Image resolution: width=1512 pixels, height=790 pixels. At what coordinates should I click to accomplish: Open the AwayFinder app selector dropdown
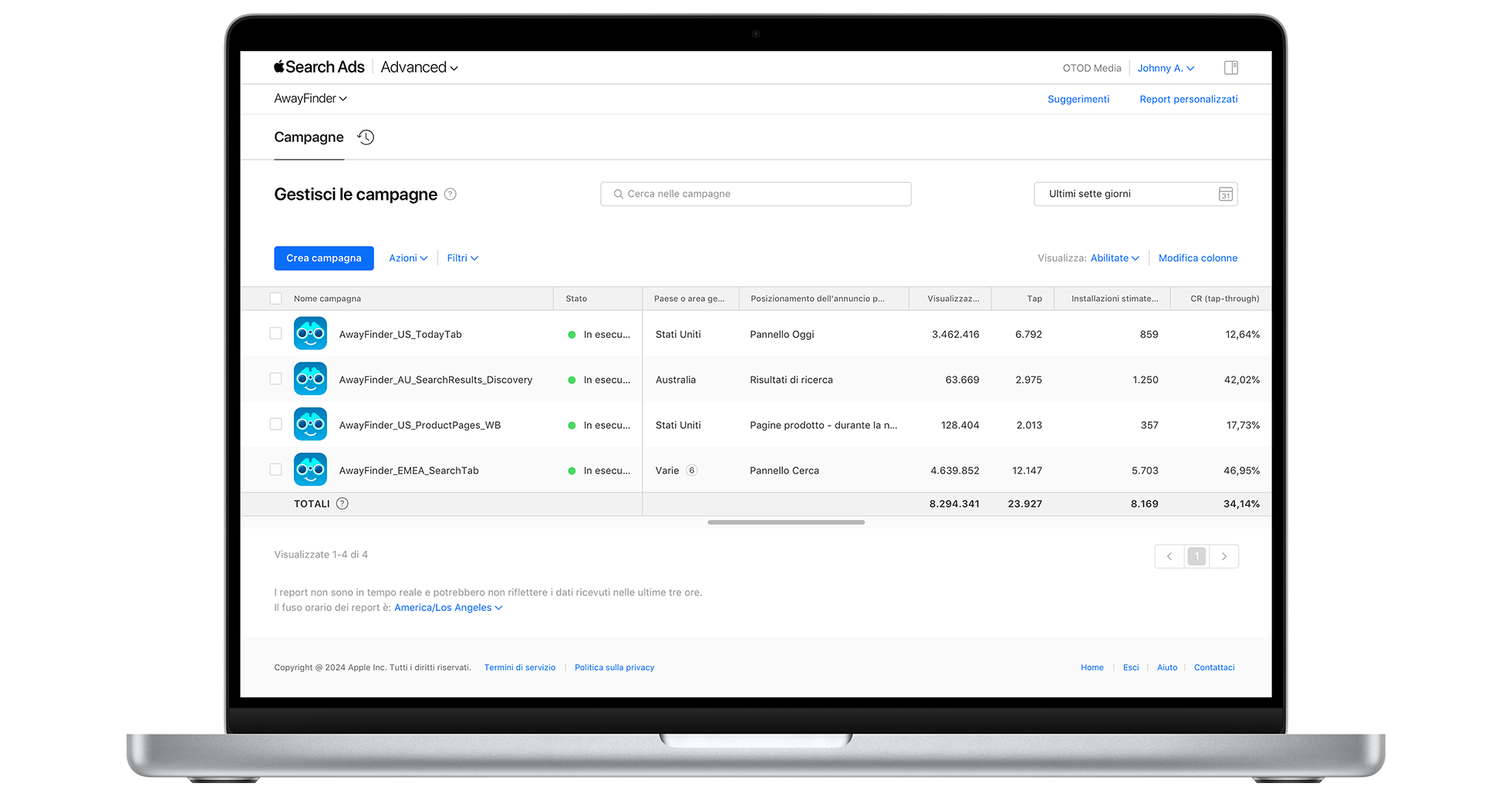[x=311, y=99]
